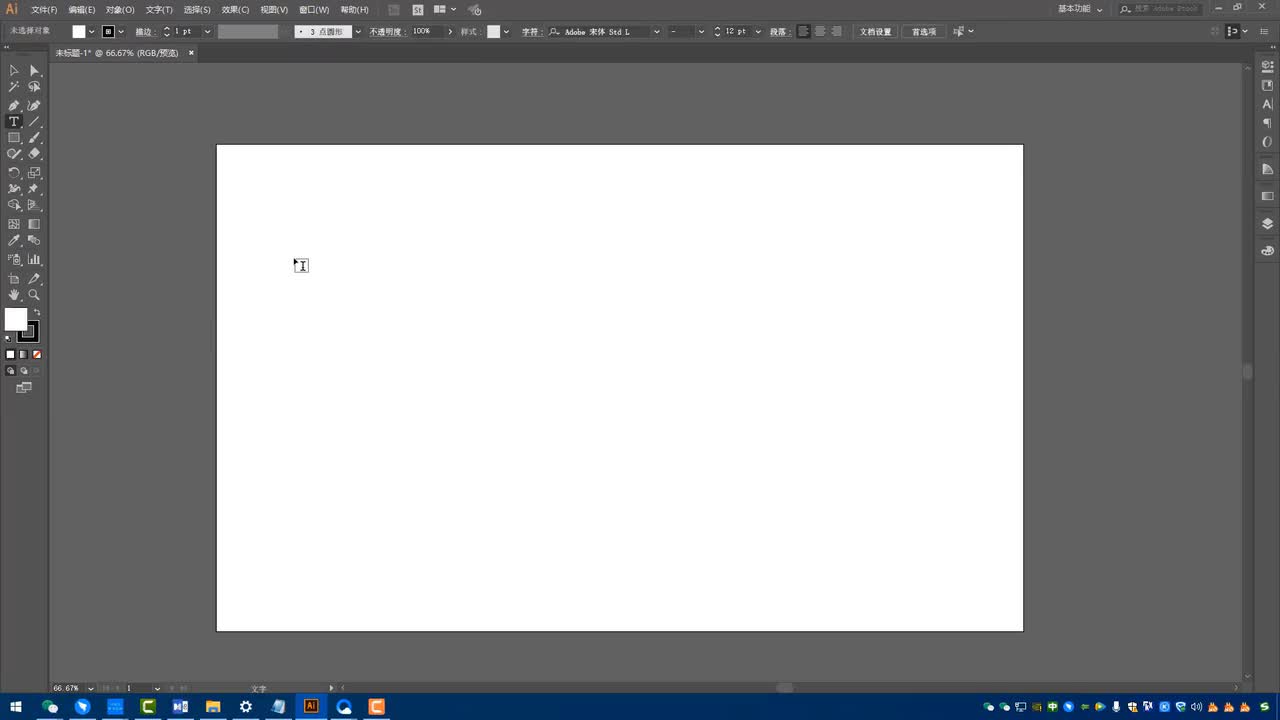Open the zoom level 66.67% dropdown
Screen dimensions: 1280x720
pos(91,688)
